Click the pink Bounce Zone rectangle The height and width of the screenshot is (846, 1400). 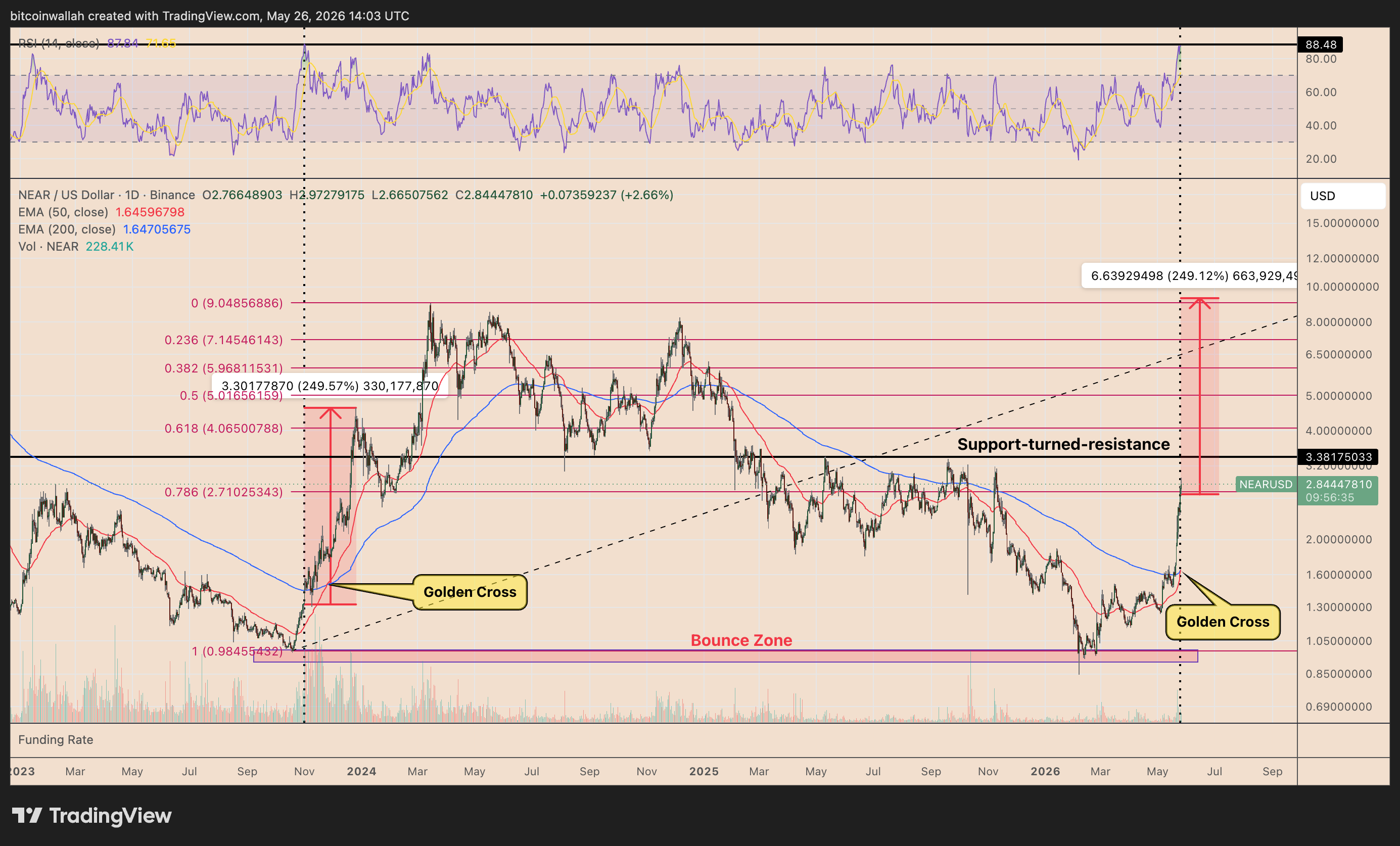tap(726, 656)
